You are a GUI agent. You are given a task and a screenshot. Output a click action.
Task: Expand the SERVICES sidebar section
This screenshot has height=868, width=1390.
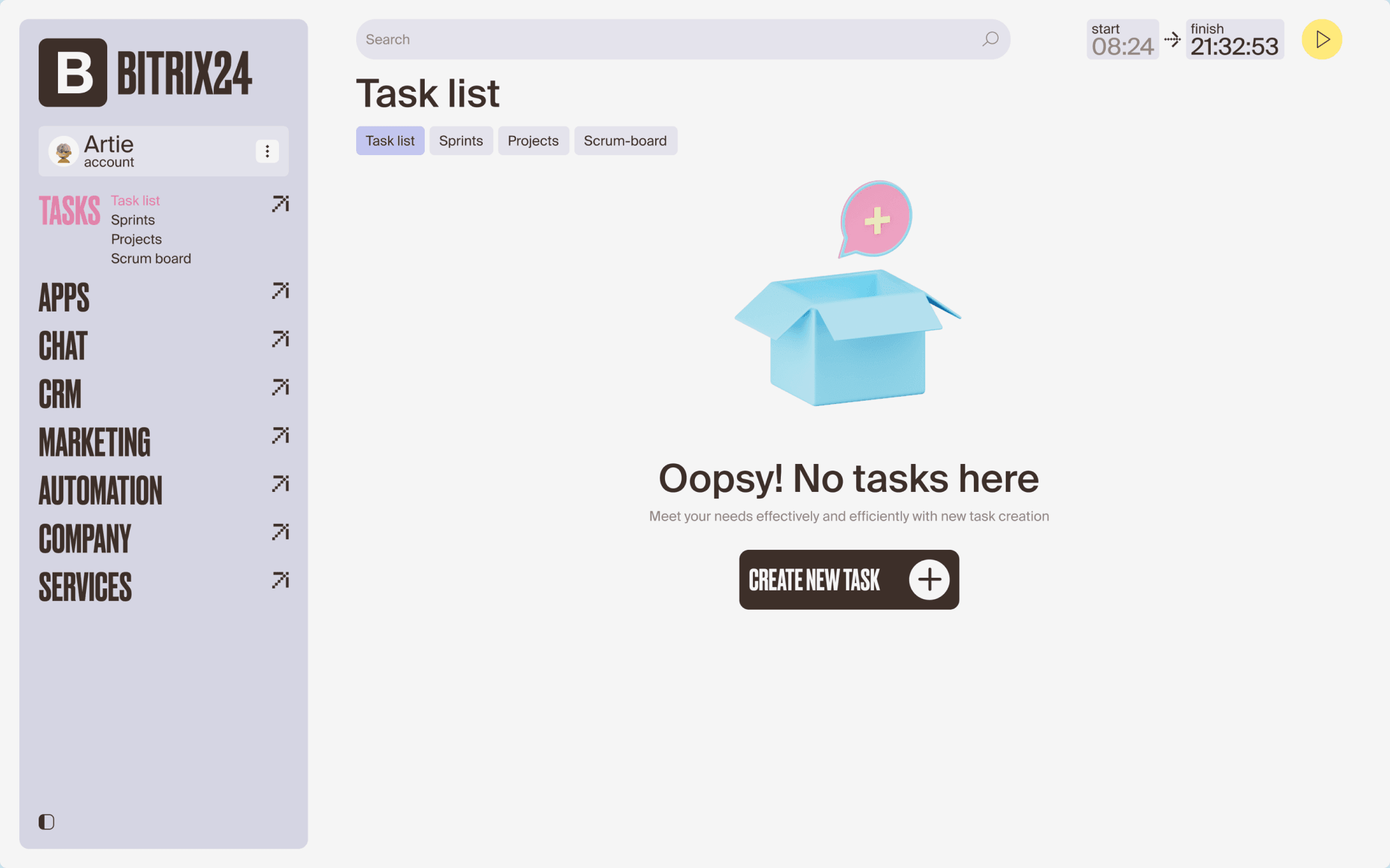click(85, 587)
